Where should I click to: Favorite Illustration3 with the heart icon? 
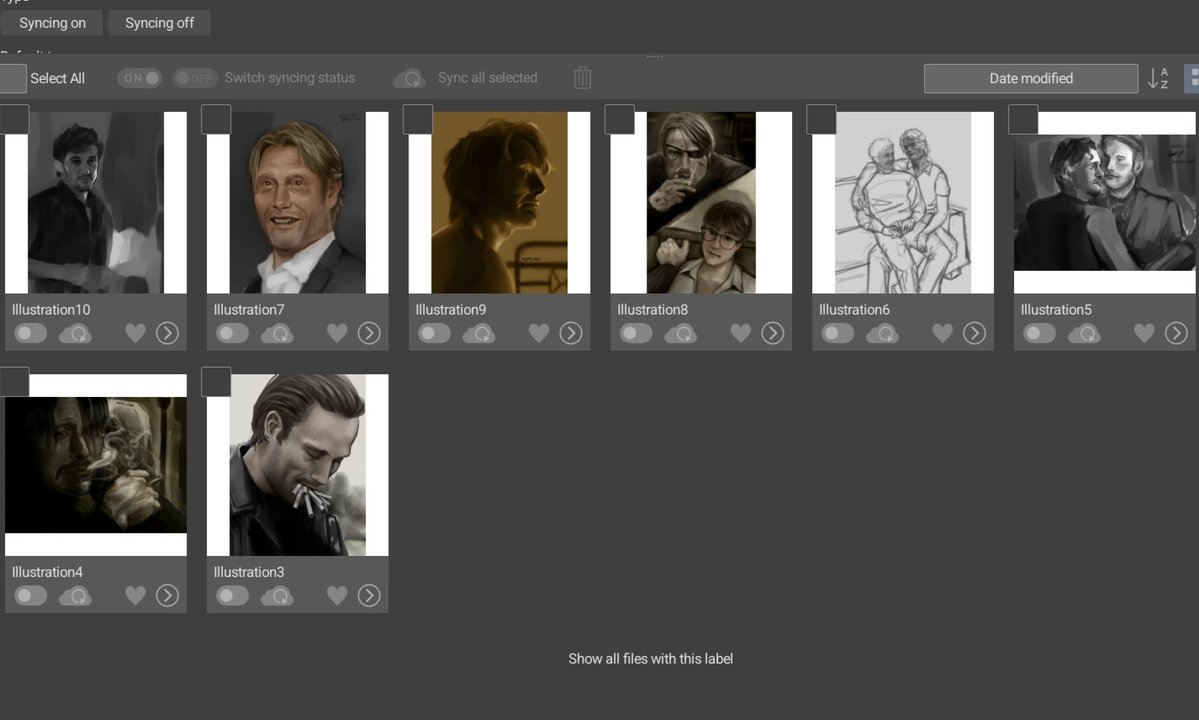pos(337,595)
